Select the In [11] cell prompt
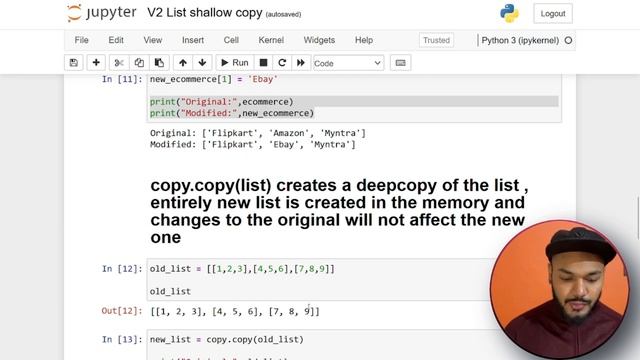Screen dimensions: 640x360 pyautogui.click(x=122, y=79)
